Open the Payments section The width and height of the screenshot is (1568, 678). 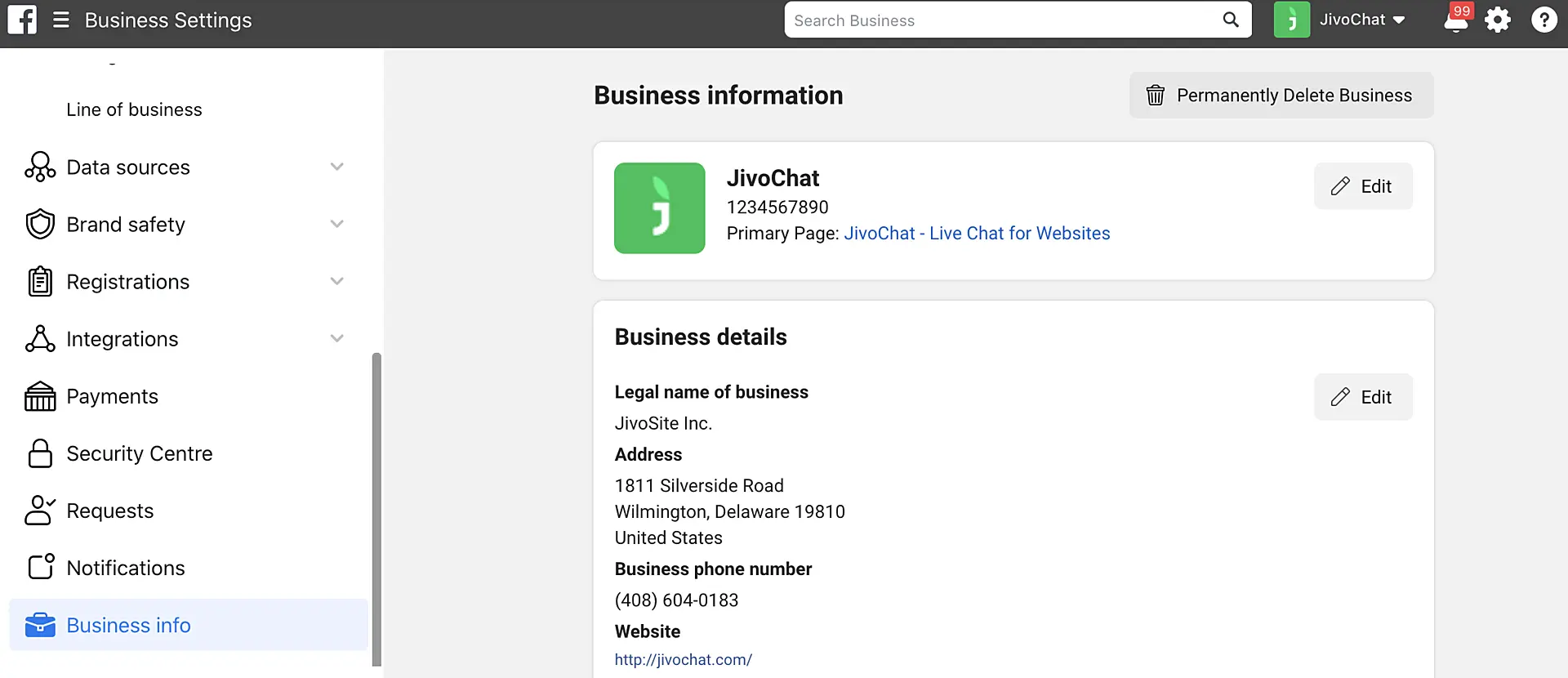[x=112, y=396]
